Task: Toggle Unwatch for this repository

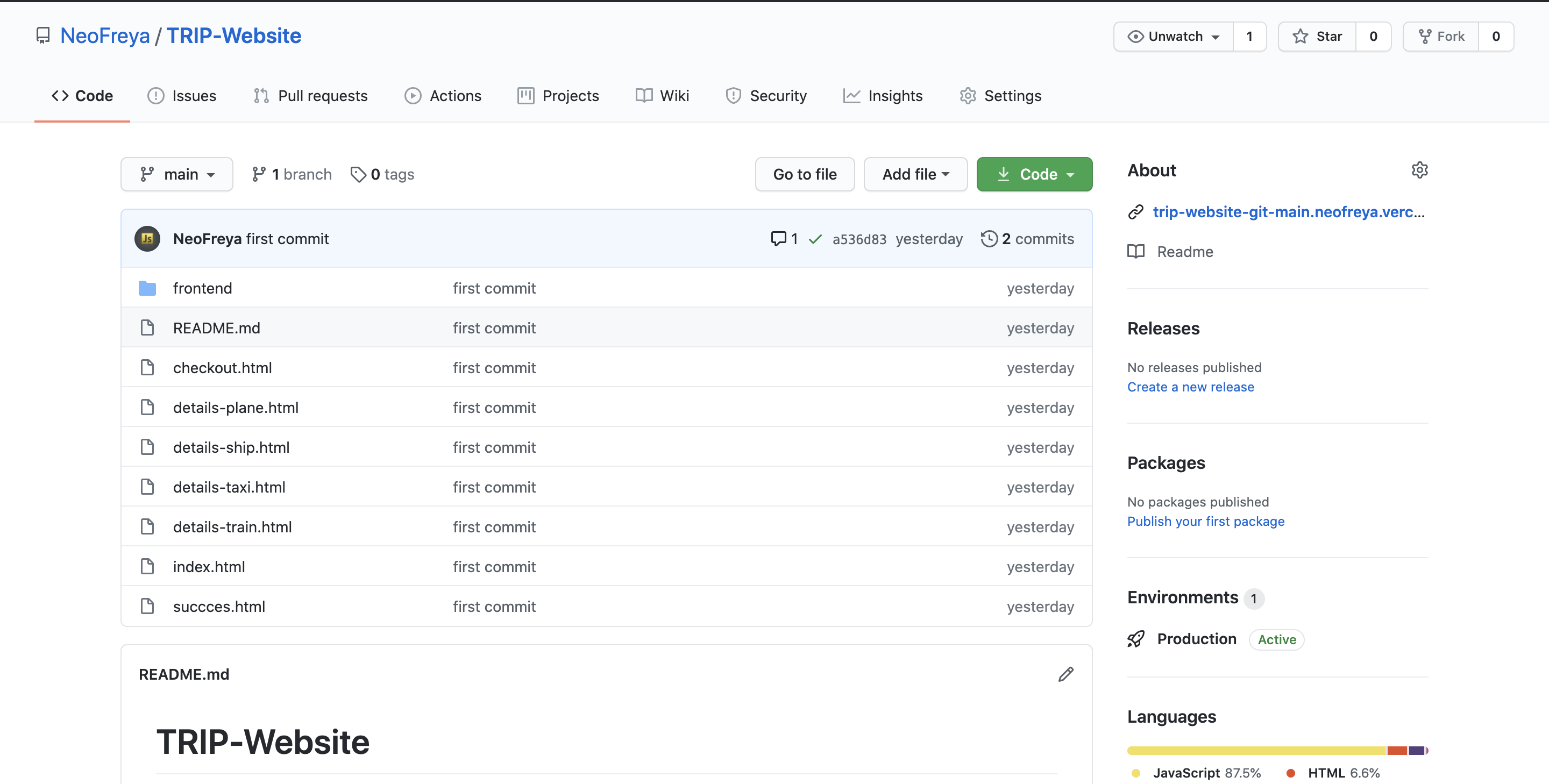Action: (1173, 37)
